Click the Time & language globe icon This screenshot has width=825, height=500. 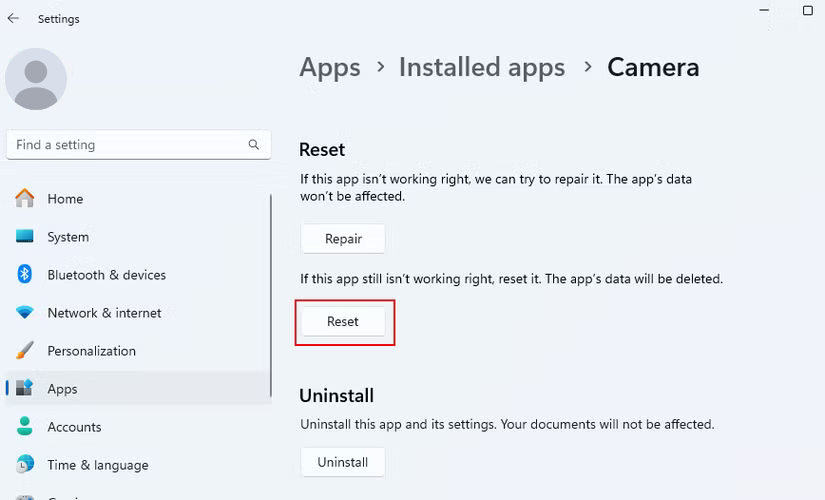pos(25,465)
